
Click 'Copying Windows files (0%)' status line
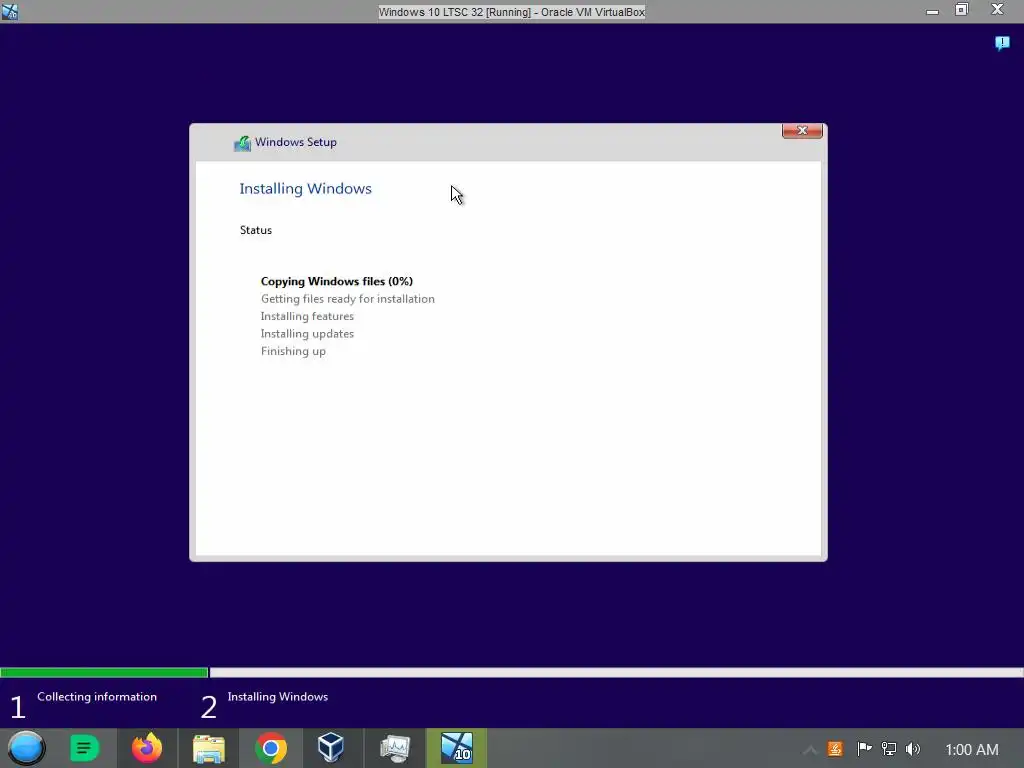point(337,281)
